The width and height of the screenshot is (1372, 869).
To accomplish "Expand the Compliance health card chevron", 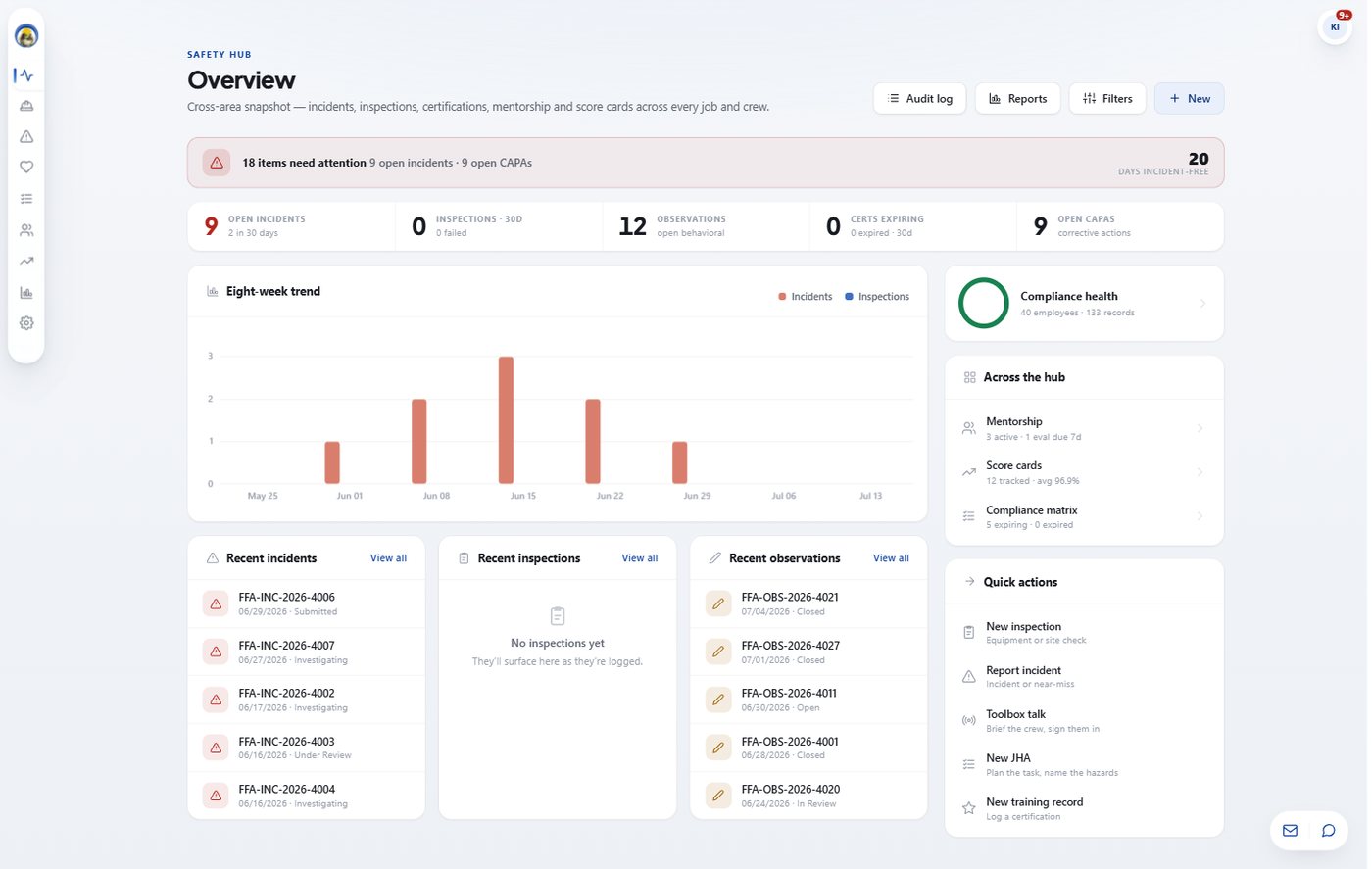I will pyautogui.click(x=1202, y=304).
